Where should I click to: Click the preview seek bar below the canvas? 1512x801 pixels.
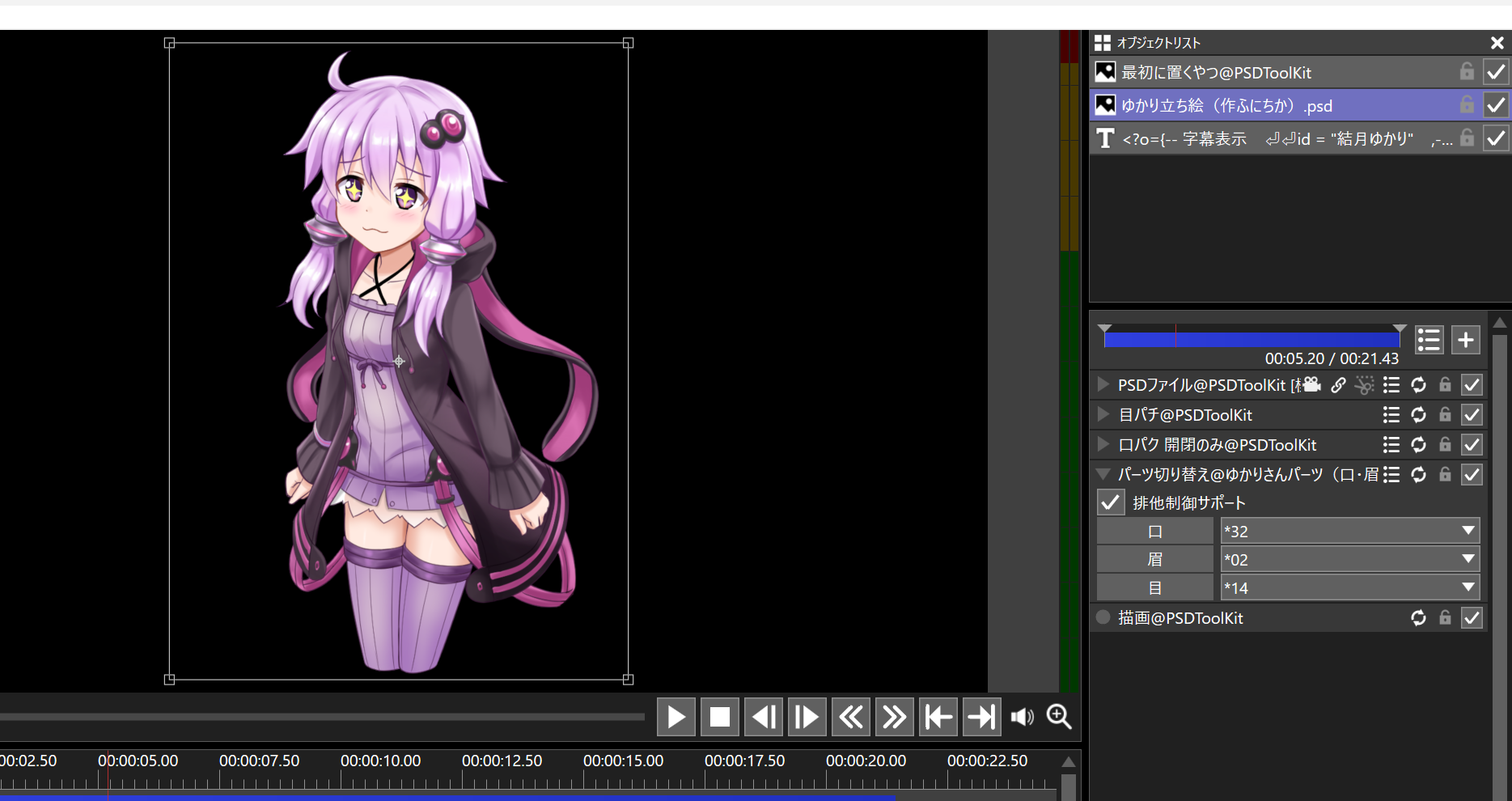tap(324, 717)
